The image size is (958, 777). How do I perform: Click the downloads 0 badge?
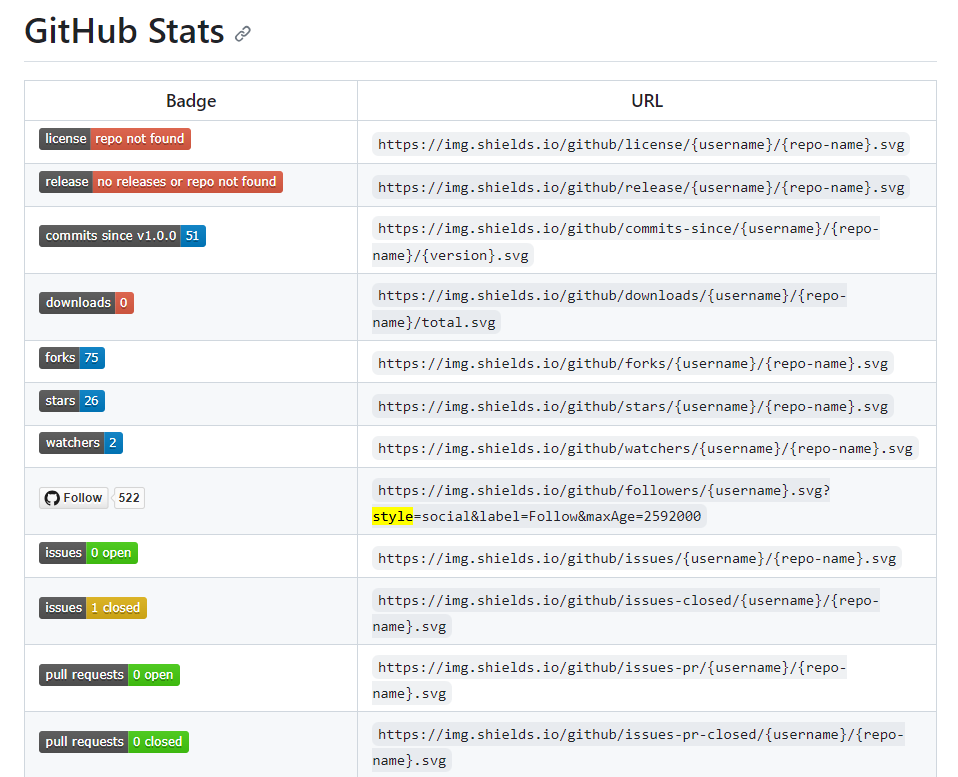(x=86, y=303)
